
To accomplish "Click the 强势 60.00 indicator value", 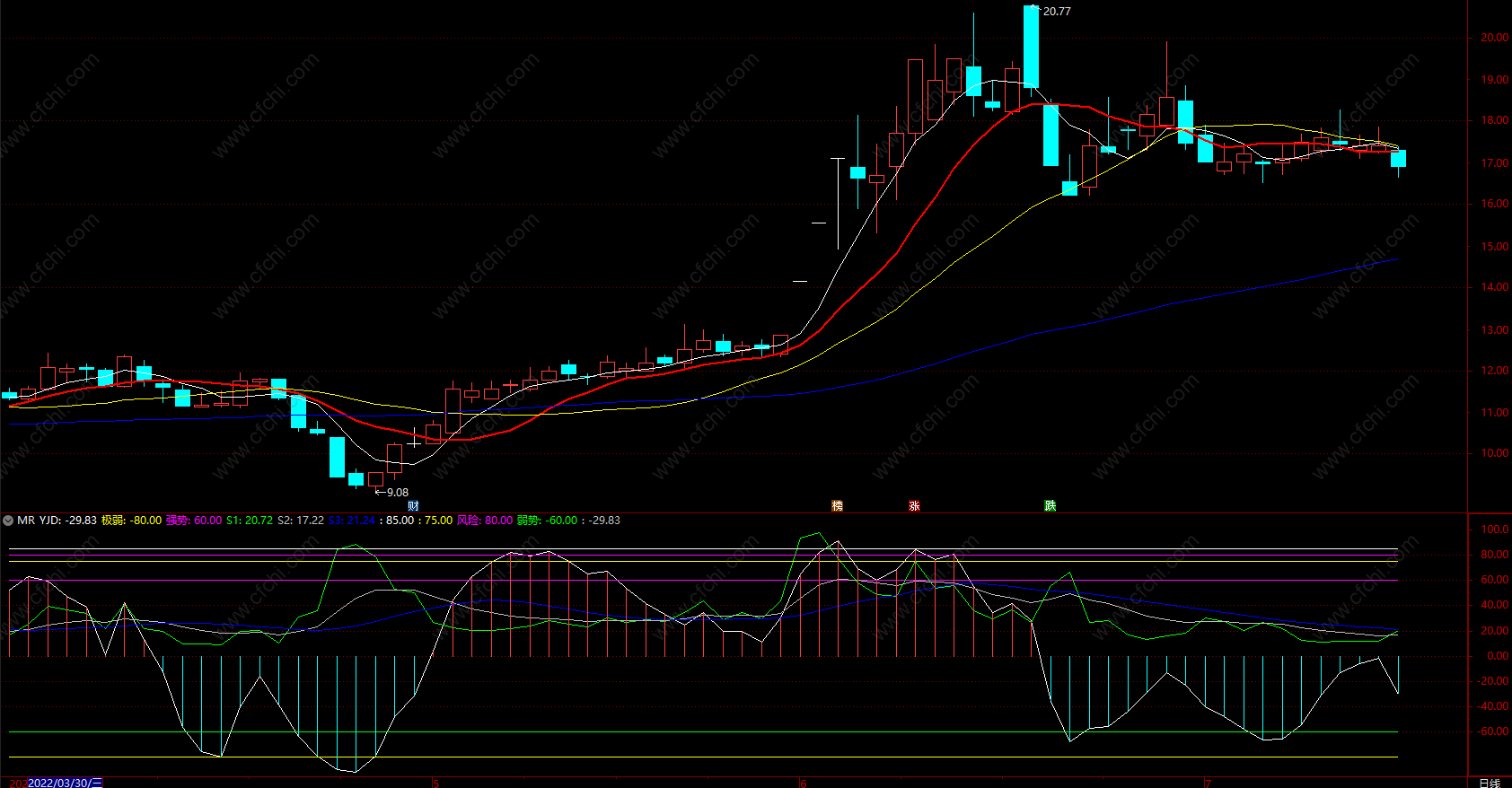I will click(x=193, y=521).
